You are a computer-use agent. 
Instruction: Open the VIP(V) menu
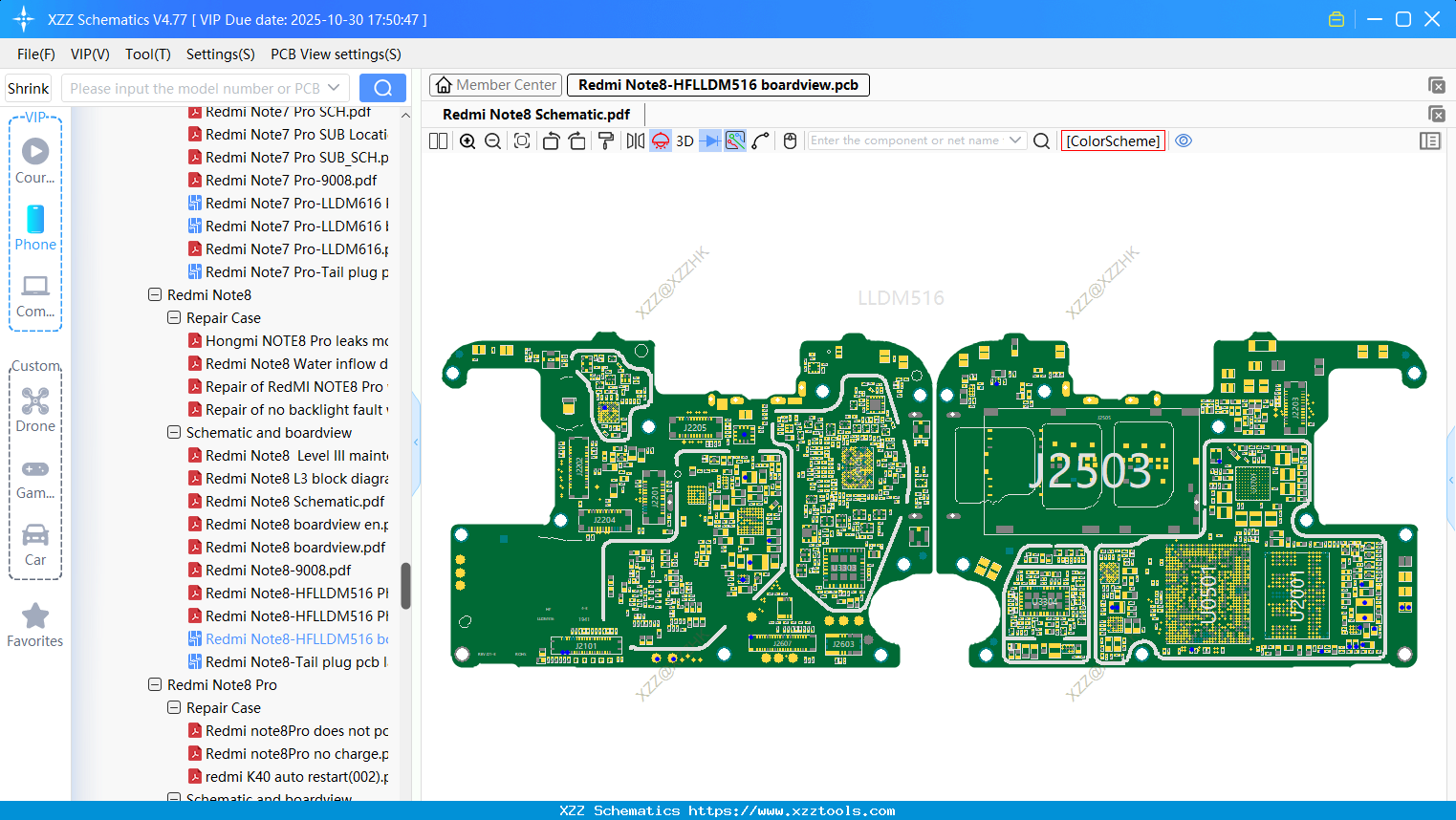(90, 54)
